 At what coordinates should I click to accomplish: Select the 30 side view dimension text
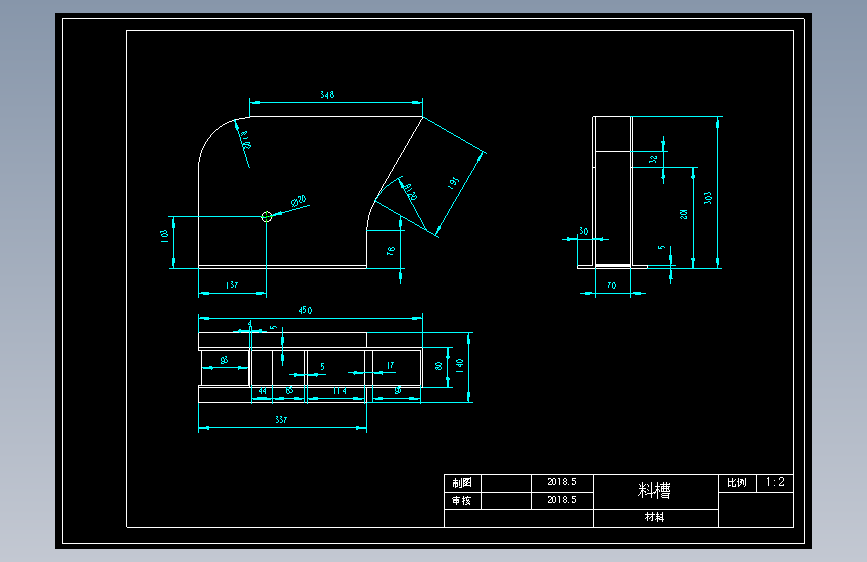tap(583, 231)
